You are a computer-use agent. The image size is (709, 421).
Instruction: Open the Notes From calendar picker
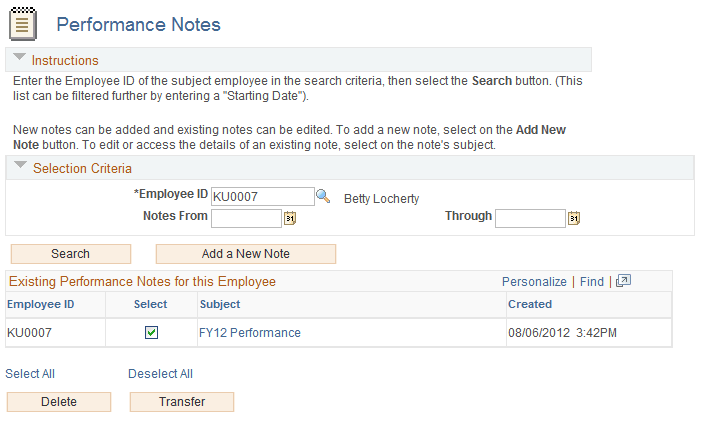[290, 218]
